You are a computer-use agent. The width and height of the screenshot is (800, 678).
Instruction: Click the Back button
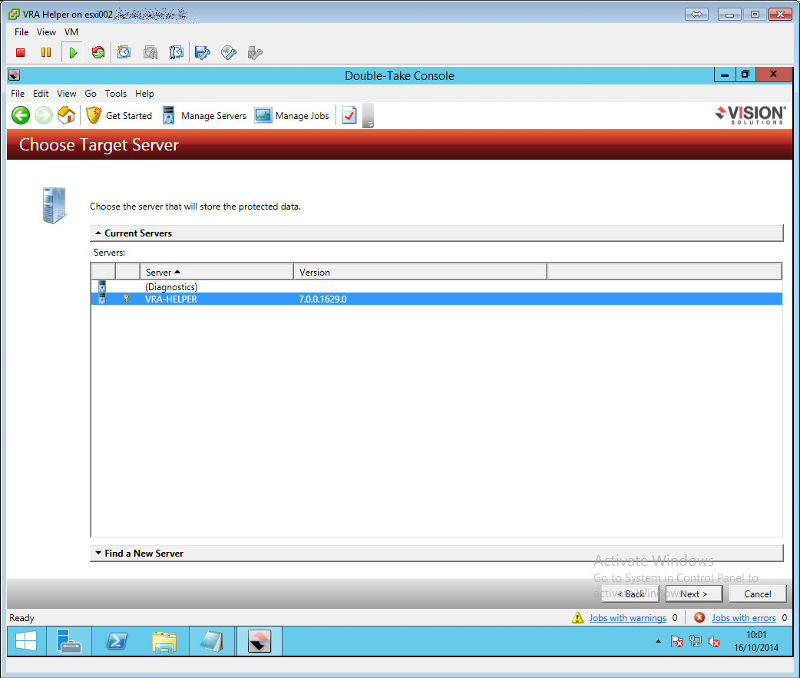pos(631,594)
